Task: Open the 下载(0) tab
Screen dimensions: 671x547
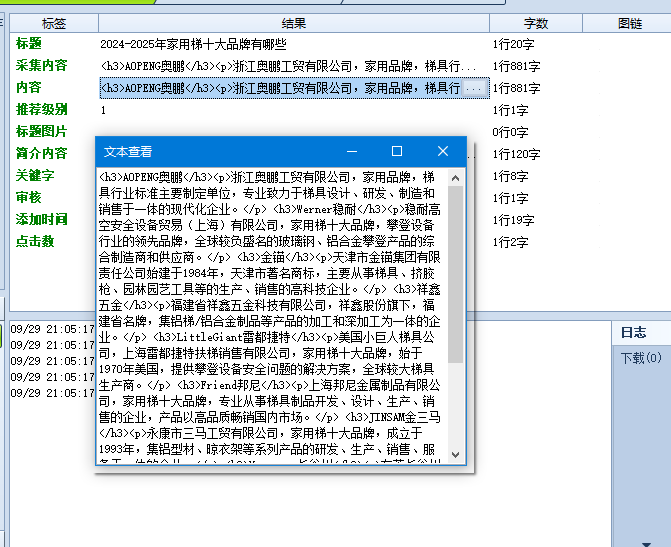Action: point(641,358)
